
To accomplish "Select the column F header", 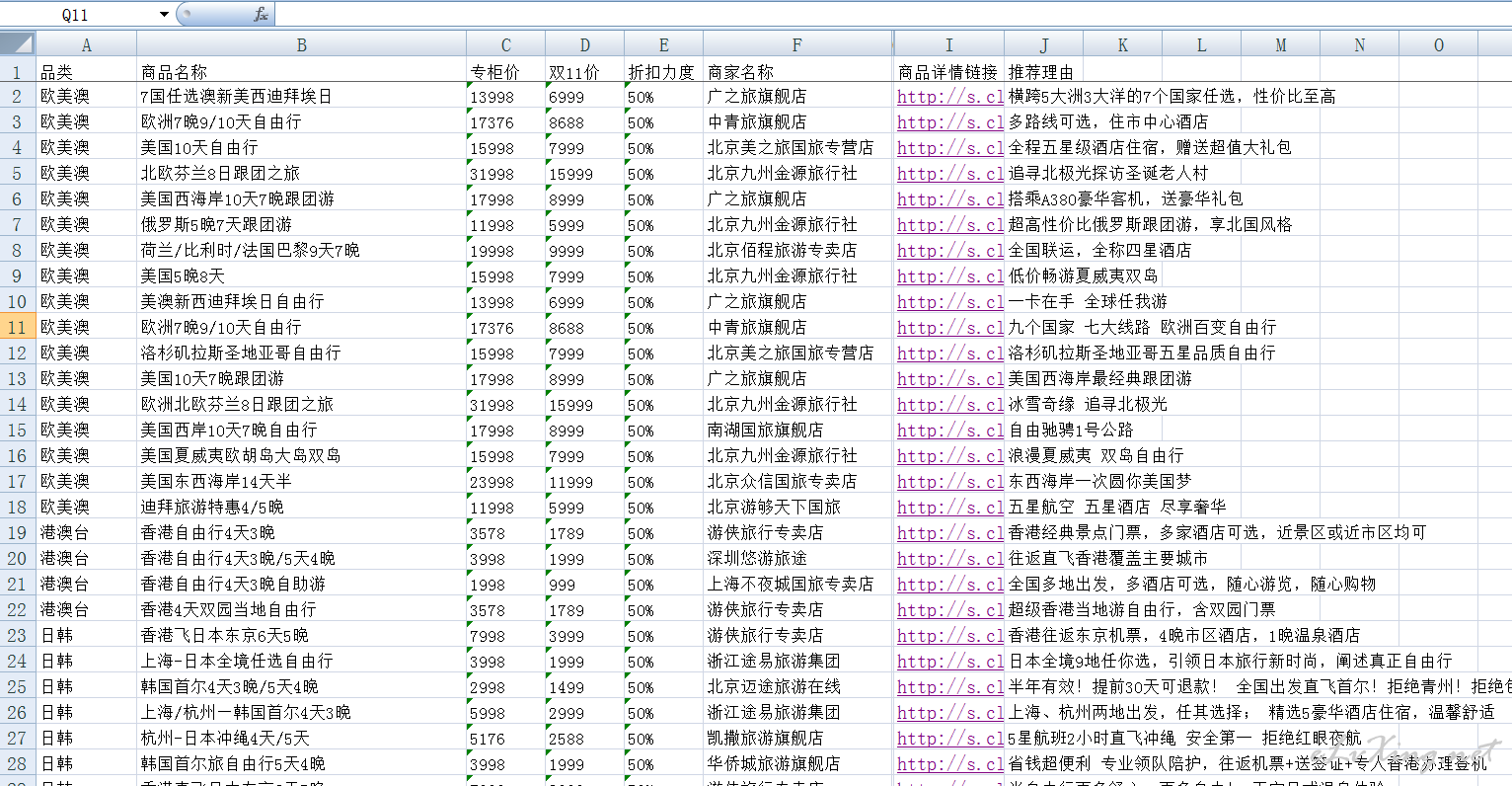I will click(796, 45).
